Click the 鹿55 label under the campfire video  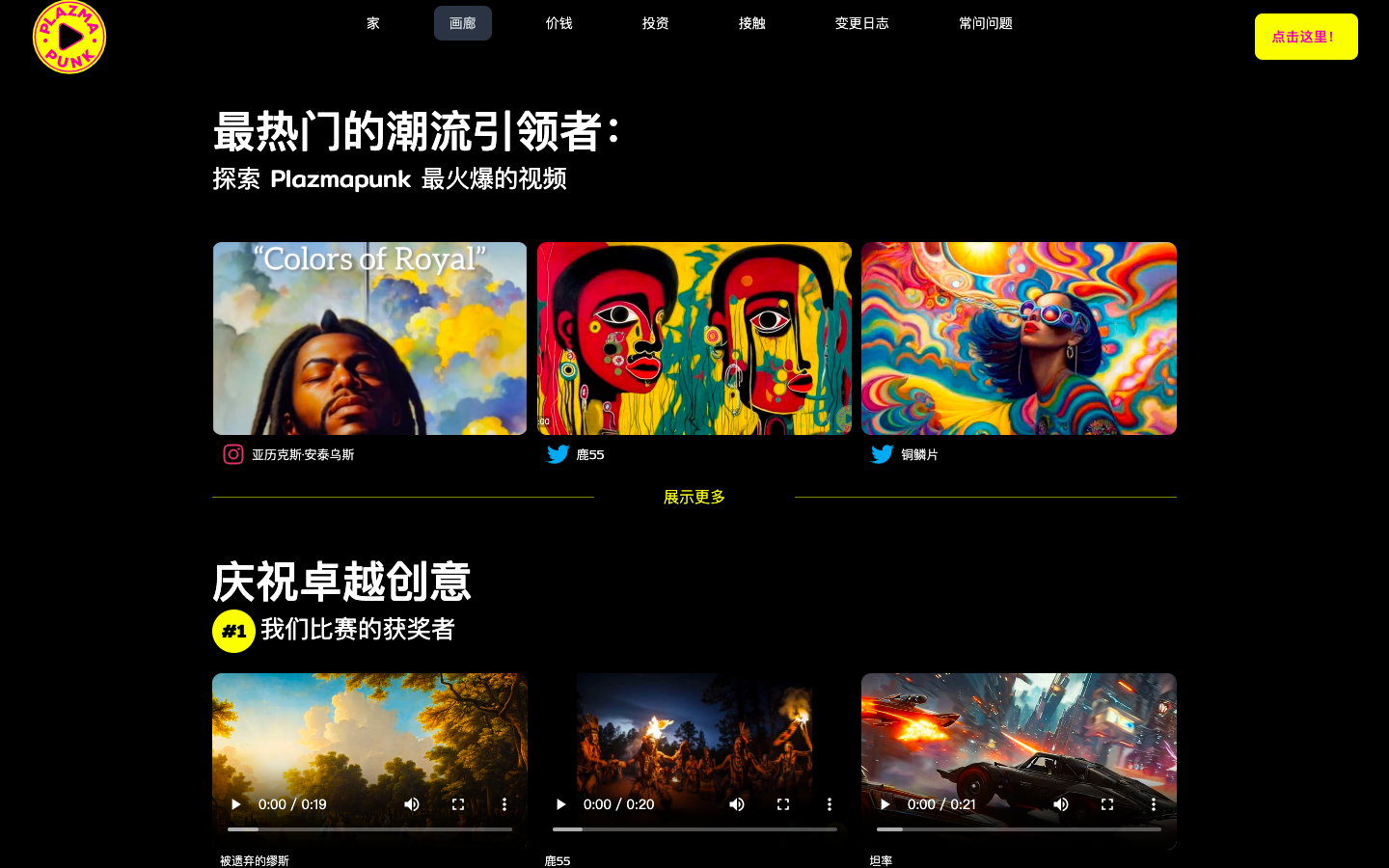(x=558, y=860)
